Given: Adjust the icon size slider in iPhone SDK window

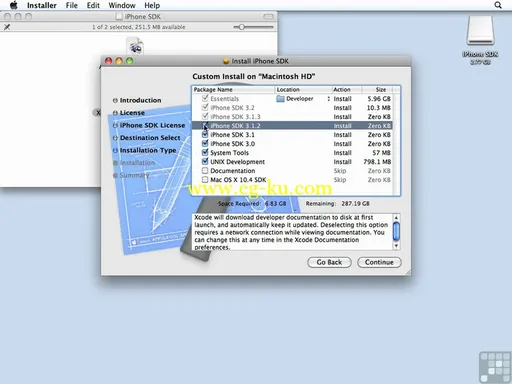Looking at the screenshot, I should [x=242, y=27].
